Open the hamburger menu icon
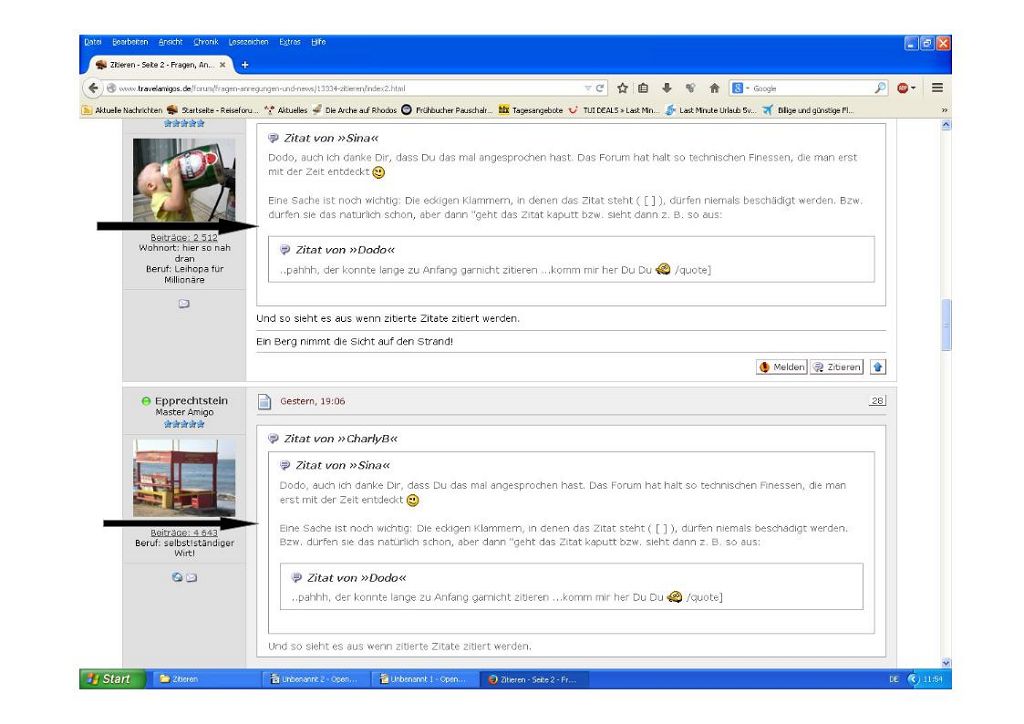The height and width of the screenshot is (724, 1024). (x=937, y=88)
